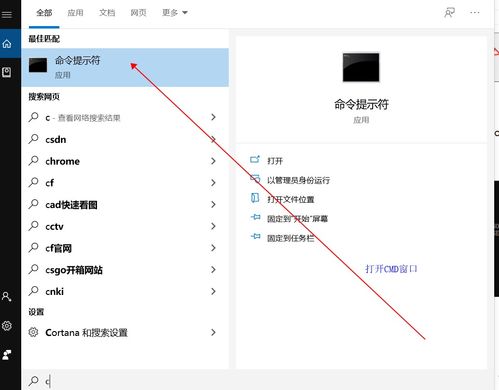Click the 命令提示符 title in the preview pane

click(361, 104)
